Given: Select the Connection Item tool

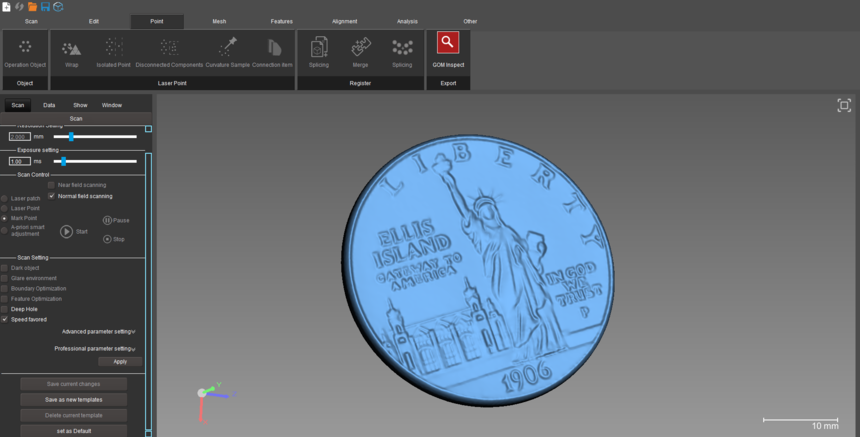Looking at the screenshot, I should [x=273, y=53].
